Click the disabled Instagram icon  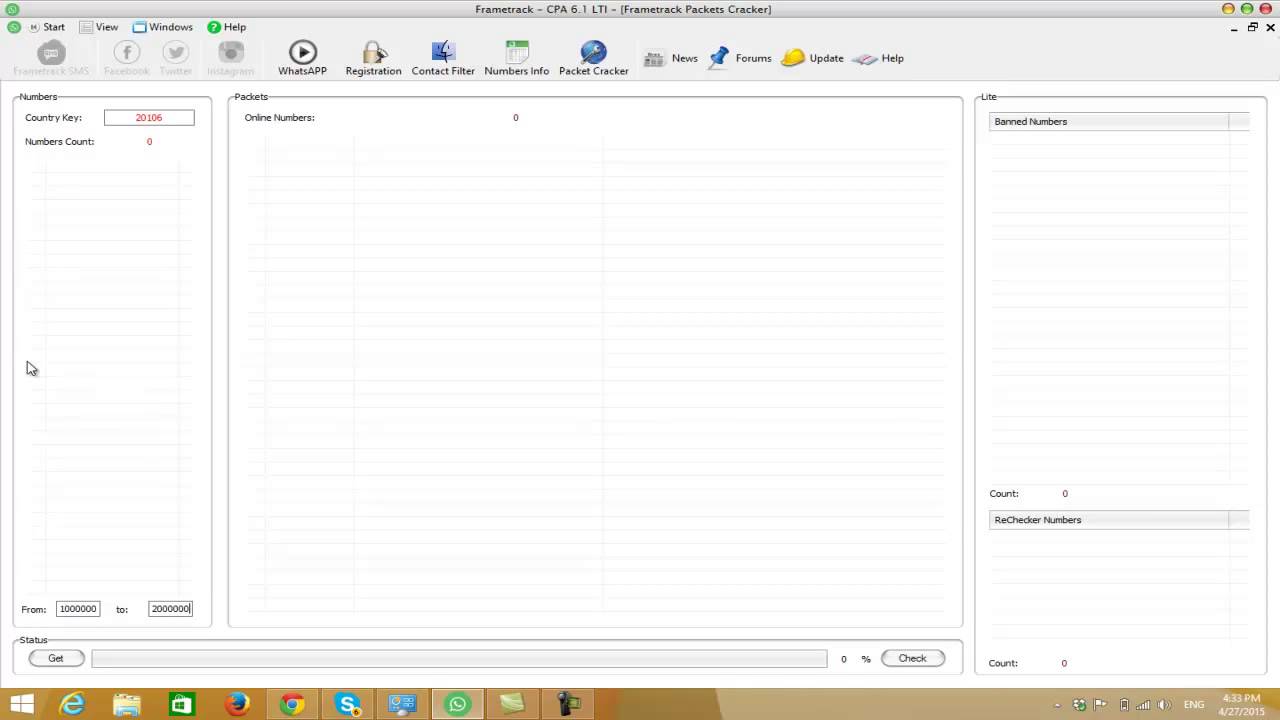tap(231, 58)
